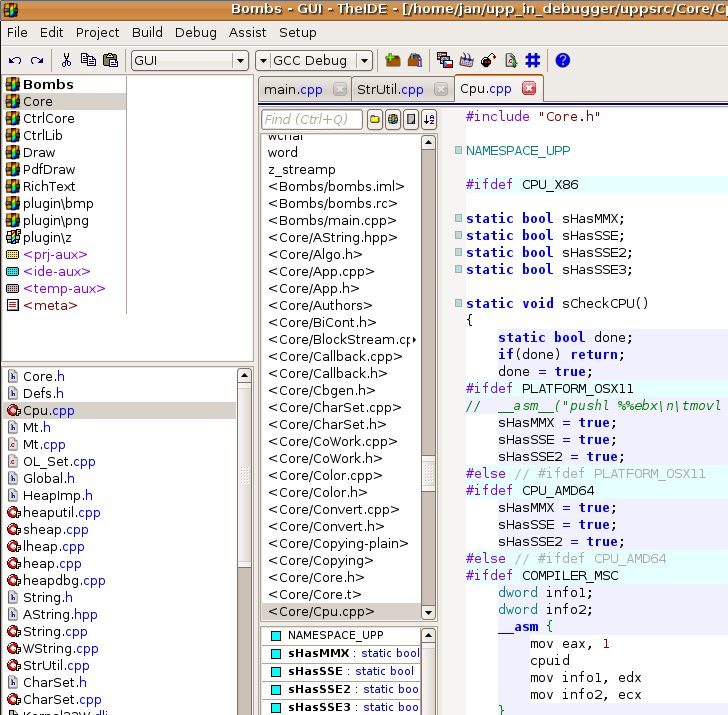Click the Cut scissors icon
This screenshot has height=715, width=728.
66,61
